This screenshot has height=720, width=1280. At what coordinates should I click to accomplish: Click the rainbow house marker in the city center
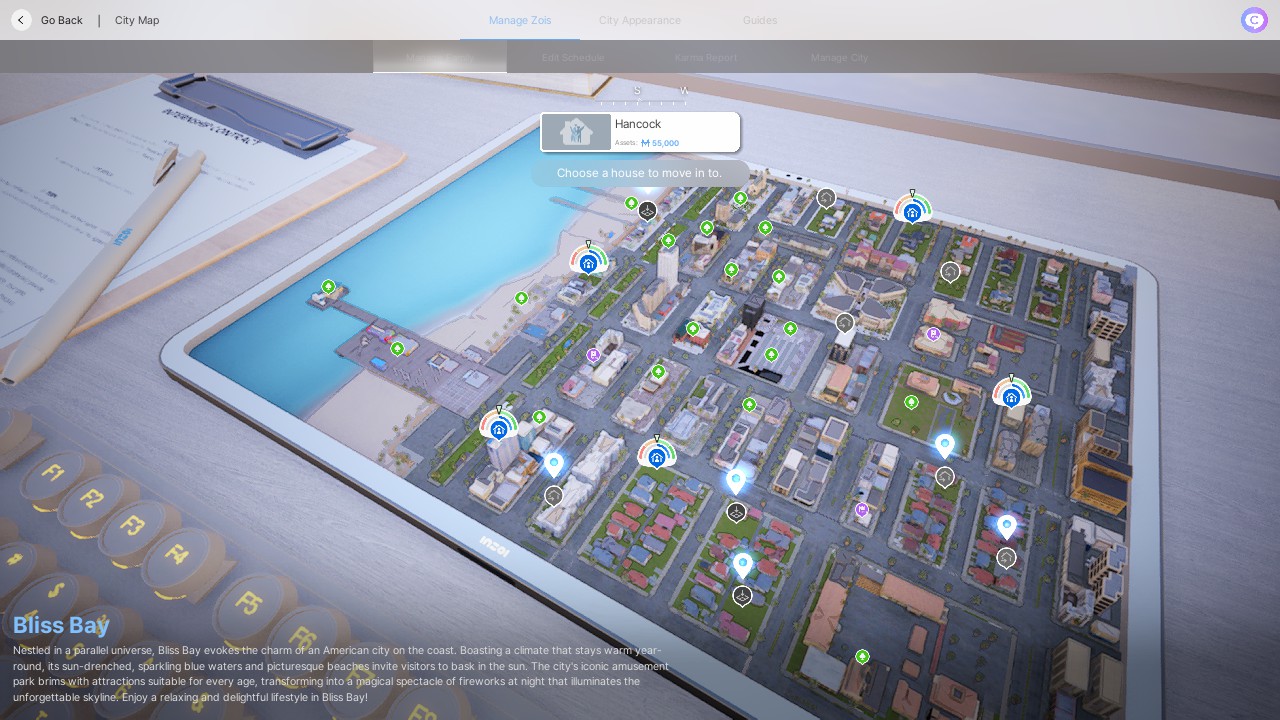pos(656,455)
